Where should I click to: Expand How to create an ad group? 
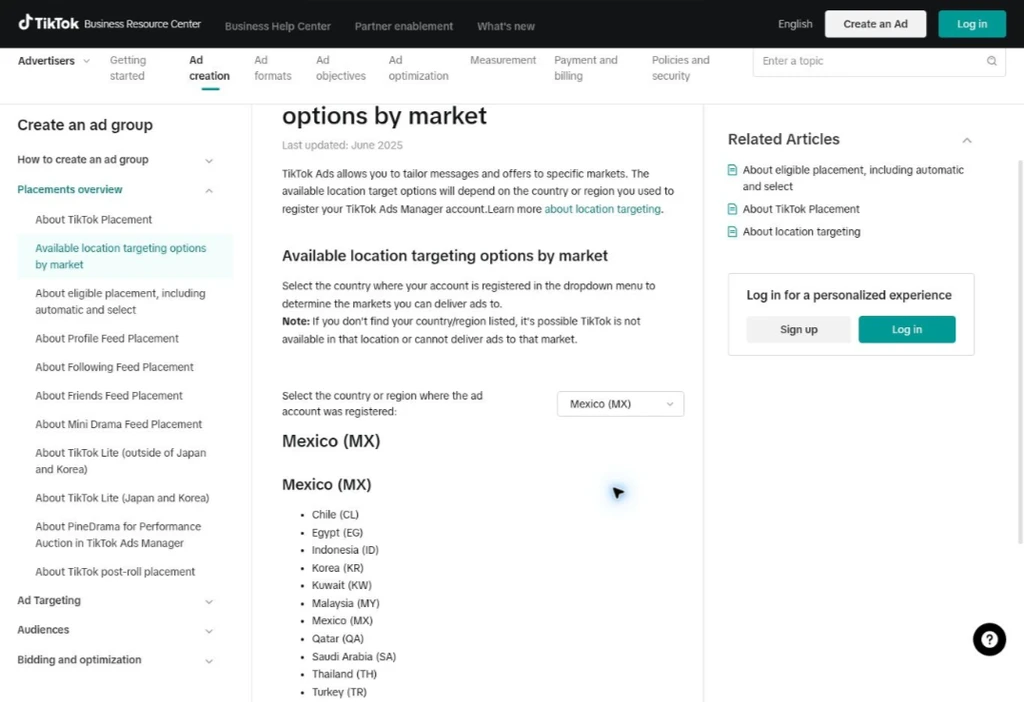pyautogui.click(x=209, y=161)
